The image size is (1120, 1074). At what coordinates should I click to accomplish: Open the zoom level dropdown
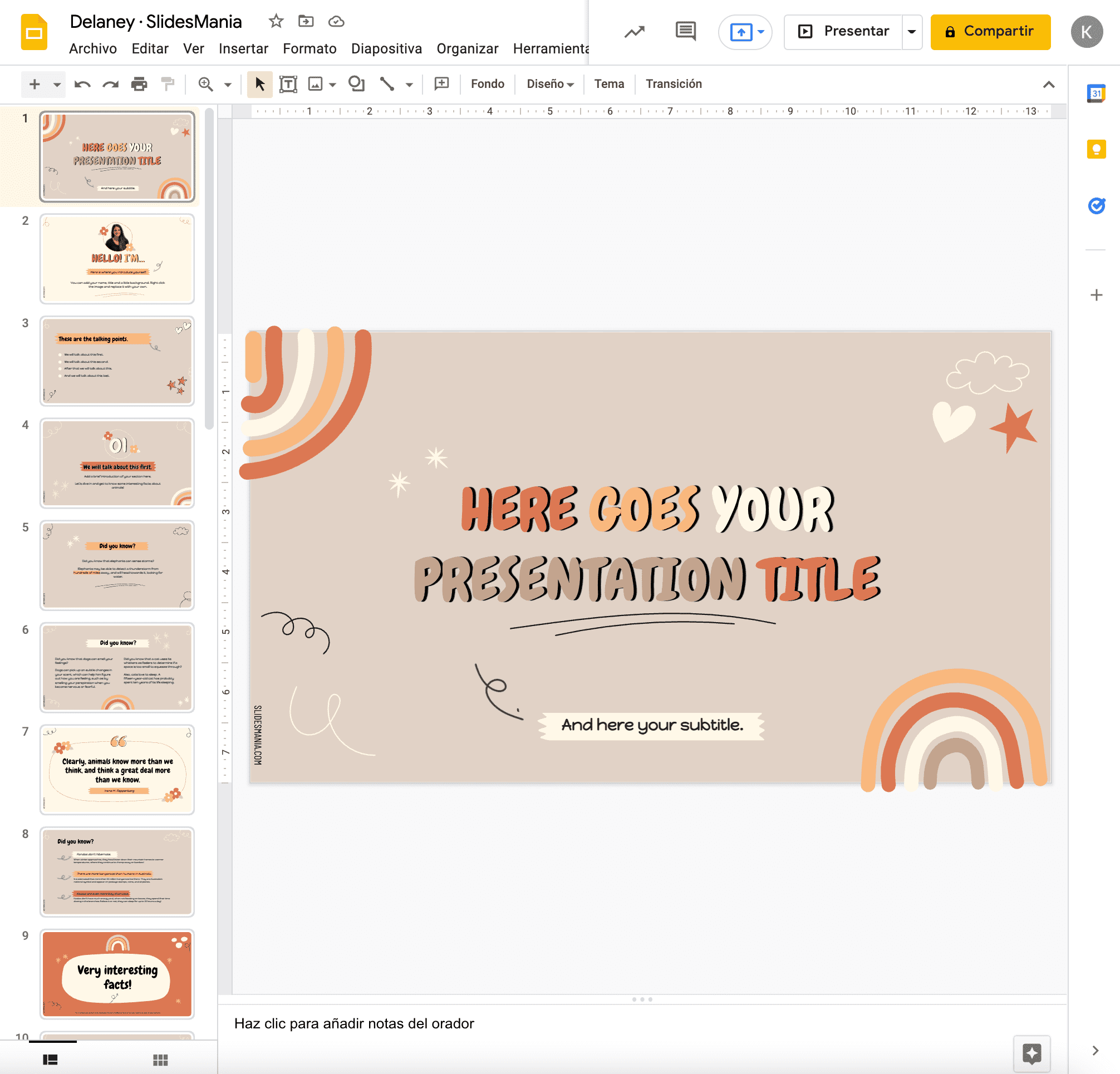228,84
